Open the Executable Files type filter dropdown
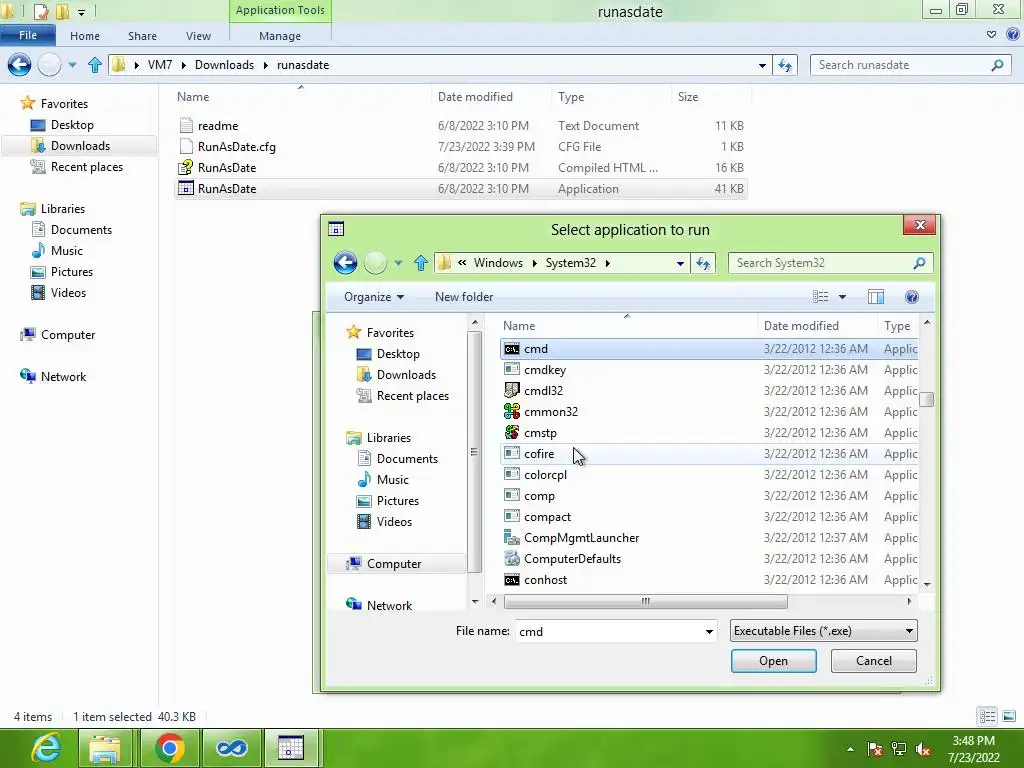Screen dimensions: 1024x768 (909, 631)
